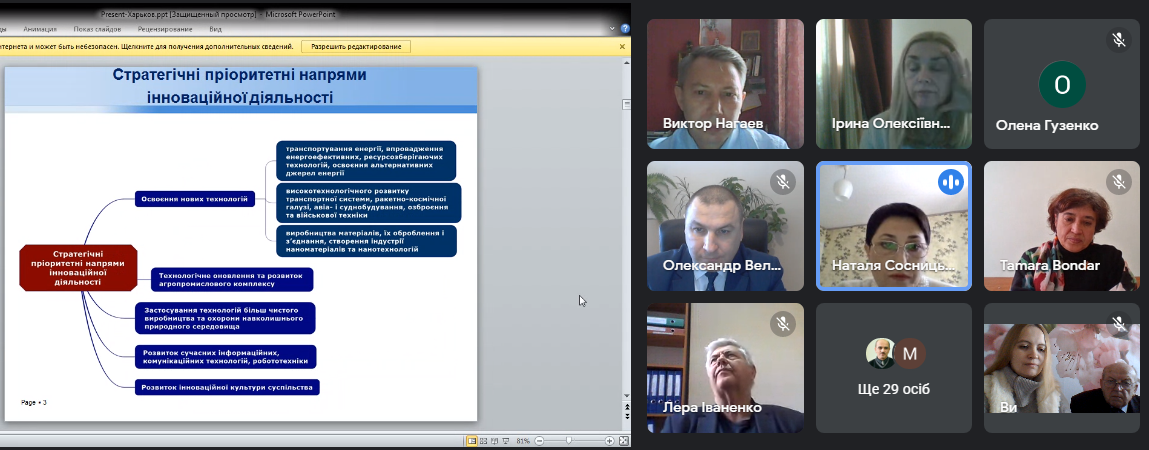This screenshot has height=450, width=1149.
Task: Click the vertical scrollbar down arrow in PowerPoint
Action: point(627,396)
